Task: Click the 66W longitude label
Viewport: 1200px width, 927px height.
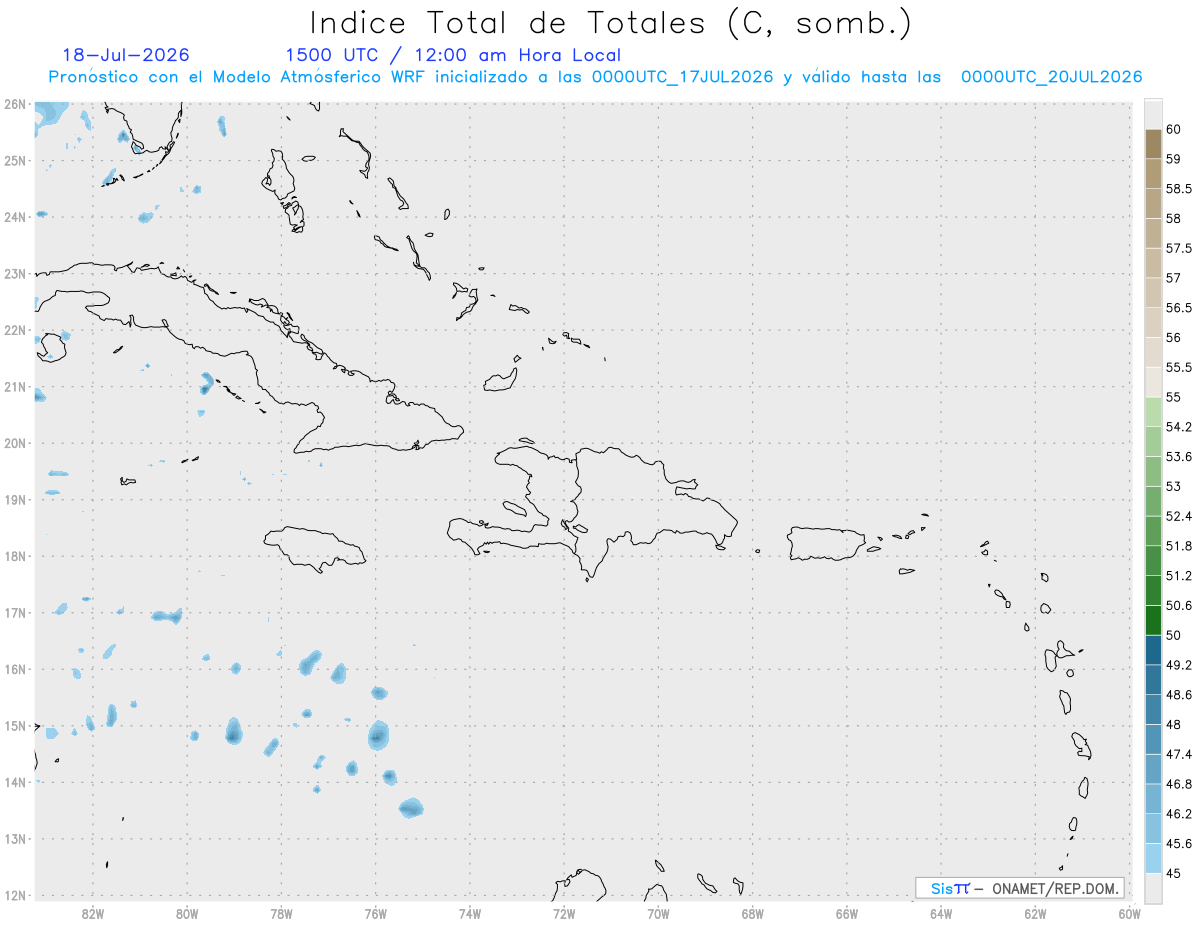Action: click(847, 913)
